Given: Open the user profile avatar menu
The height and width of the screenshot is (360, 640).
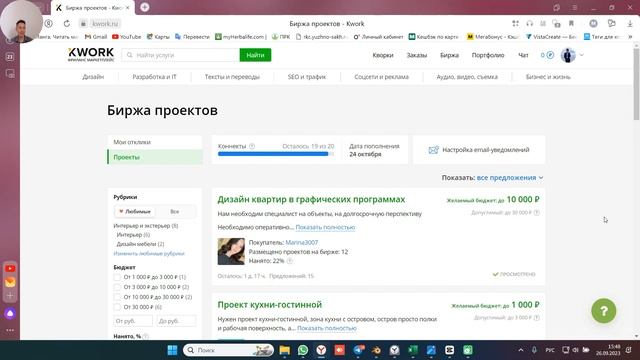Looking at the screenshot, I should 568,55.
